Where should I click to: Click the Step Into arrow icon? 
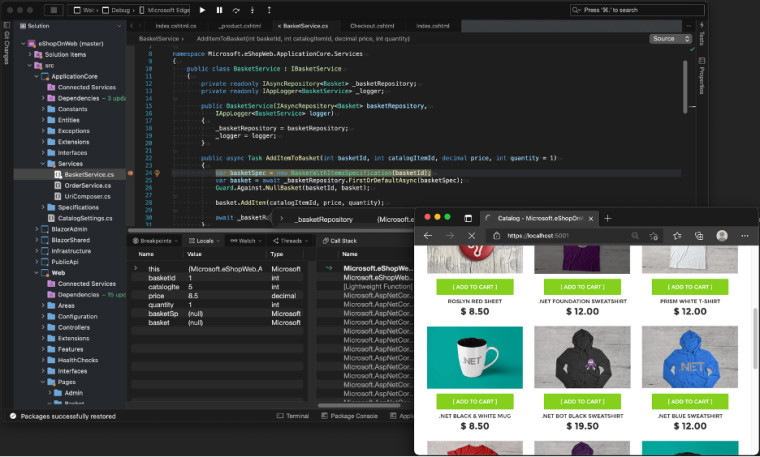(253, 10)
